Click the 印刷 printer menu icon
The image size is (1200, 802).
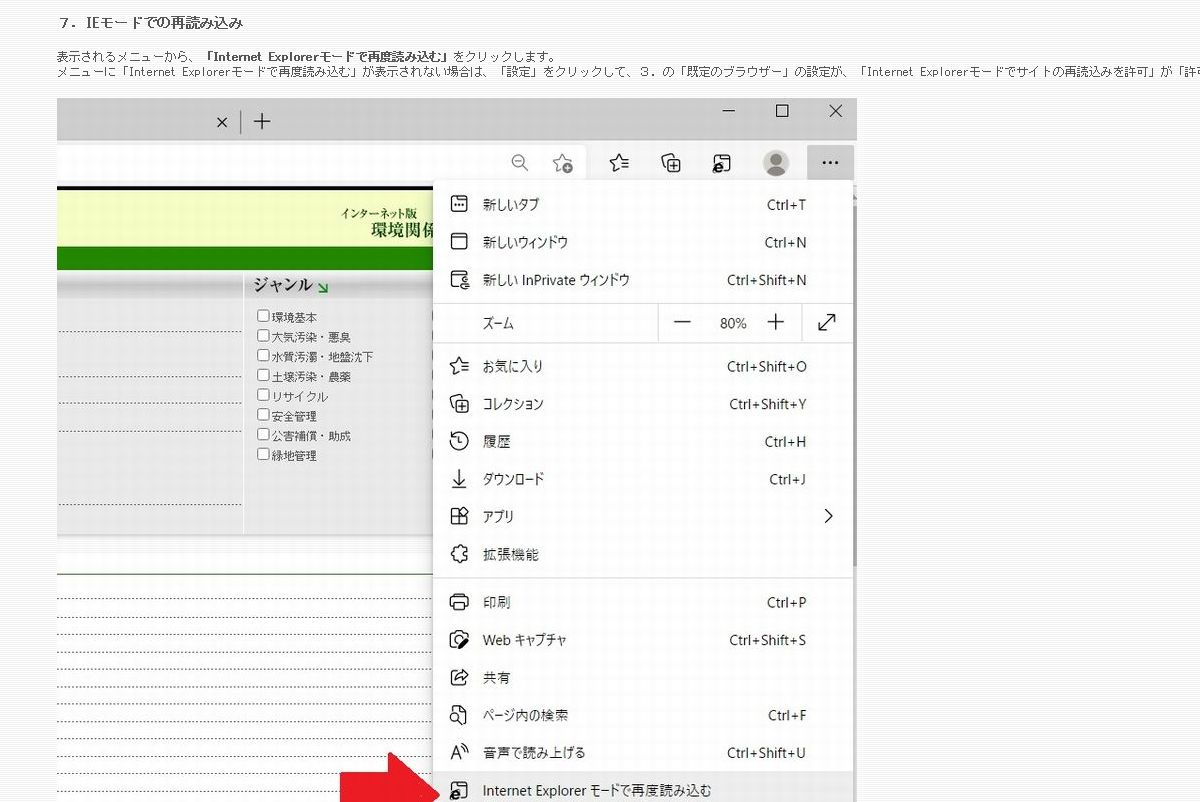tap(459, 602)
